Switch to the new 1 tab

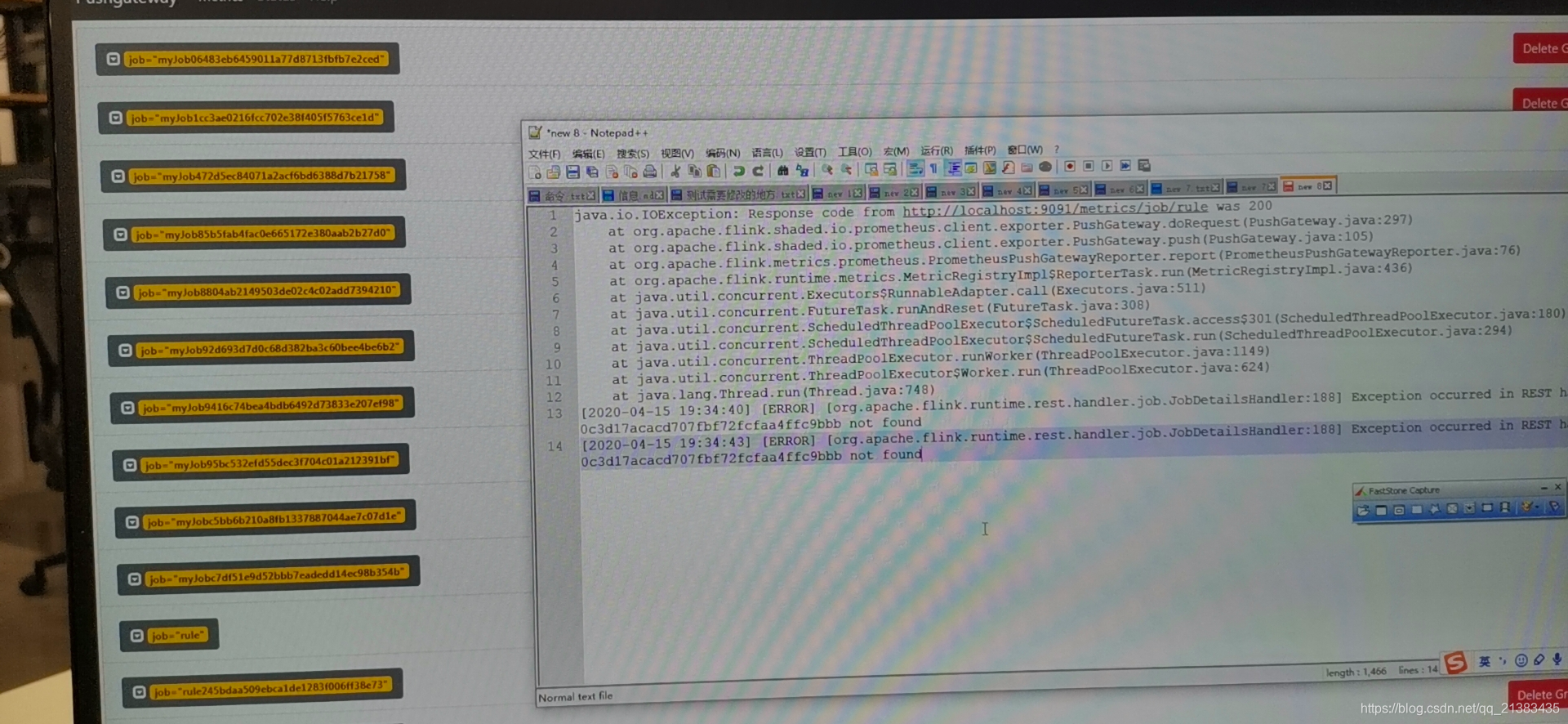[x=837, y=193]
